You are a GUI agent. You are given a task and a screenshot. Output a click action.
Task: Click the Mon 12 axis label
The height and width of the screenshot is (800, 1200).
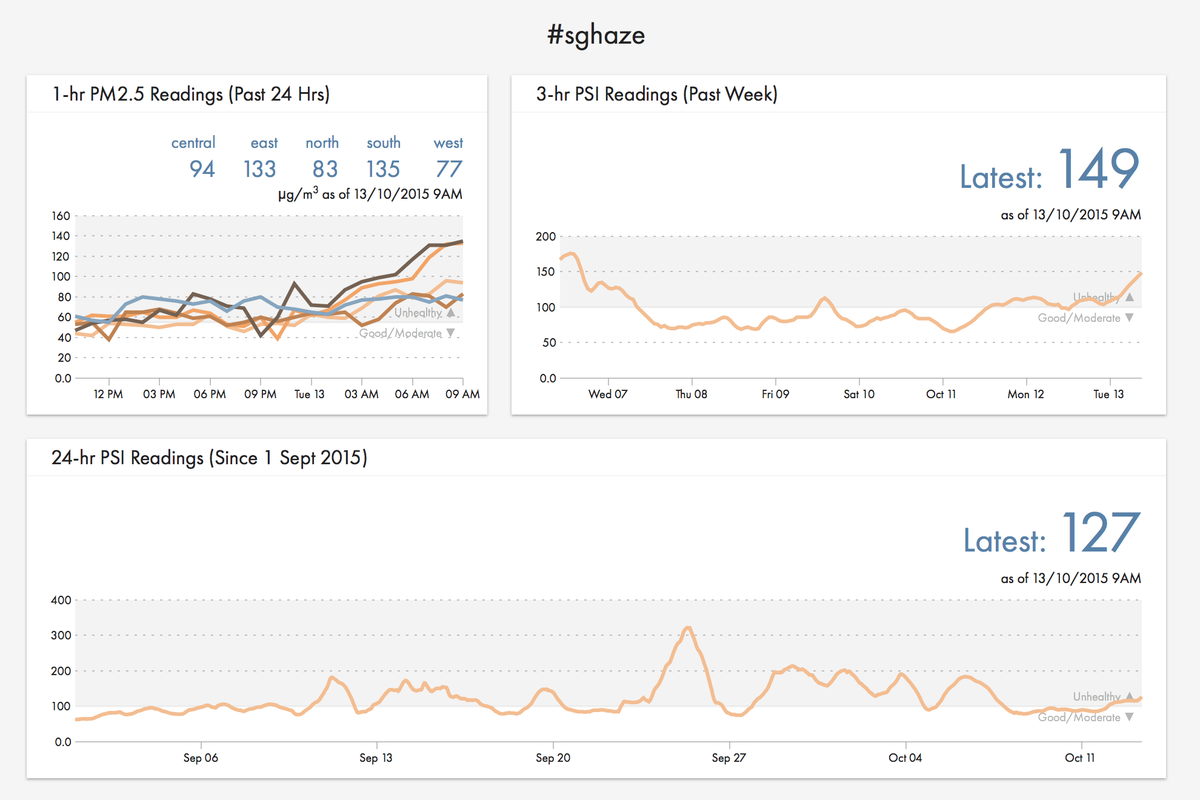pos(1025,395)
